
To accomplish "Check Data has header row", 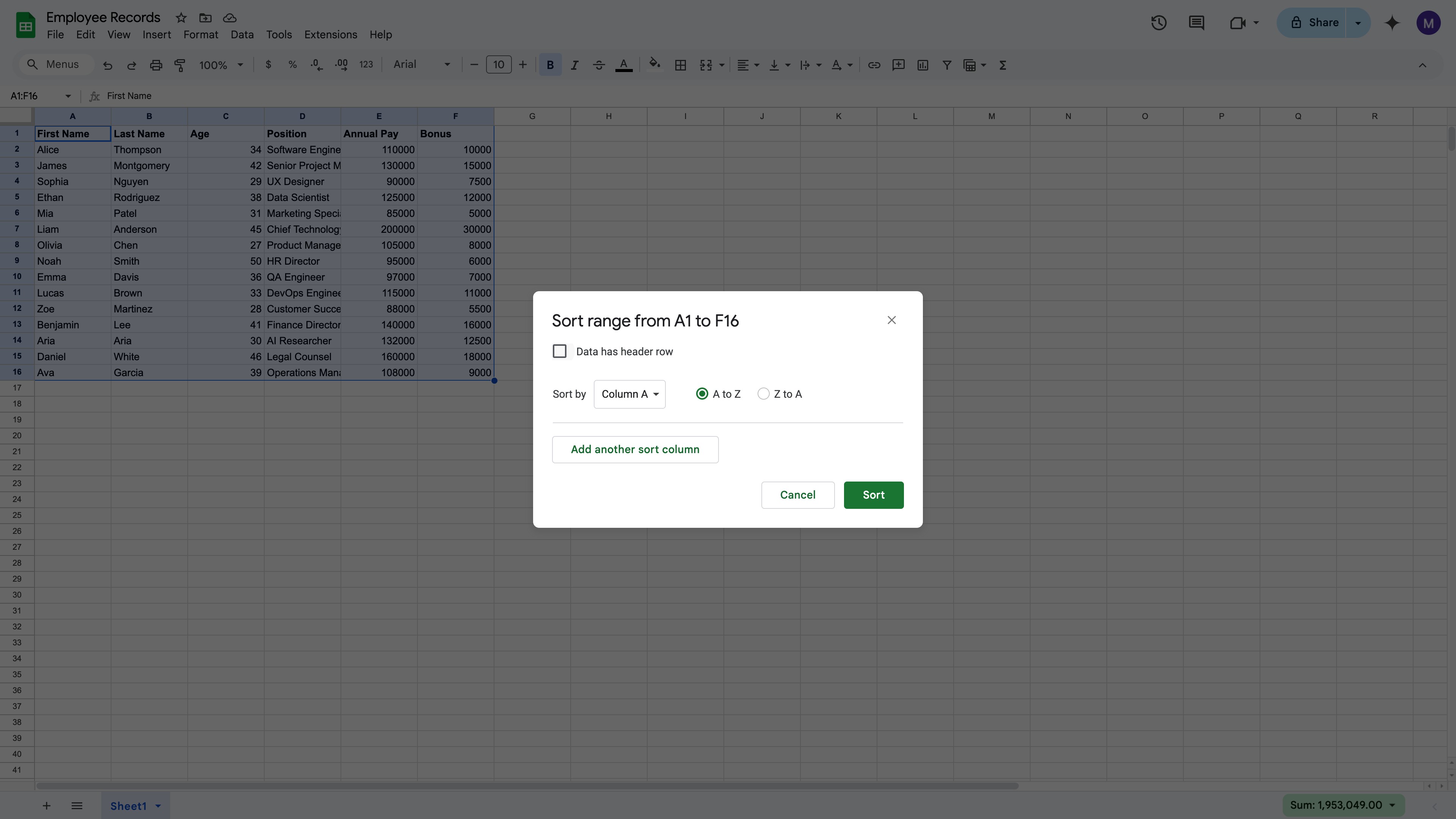I will pos(560,351).
